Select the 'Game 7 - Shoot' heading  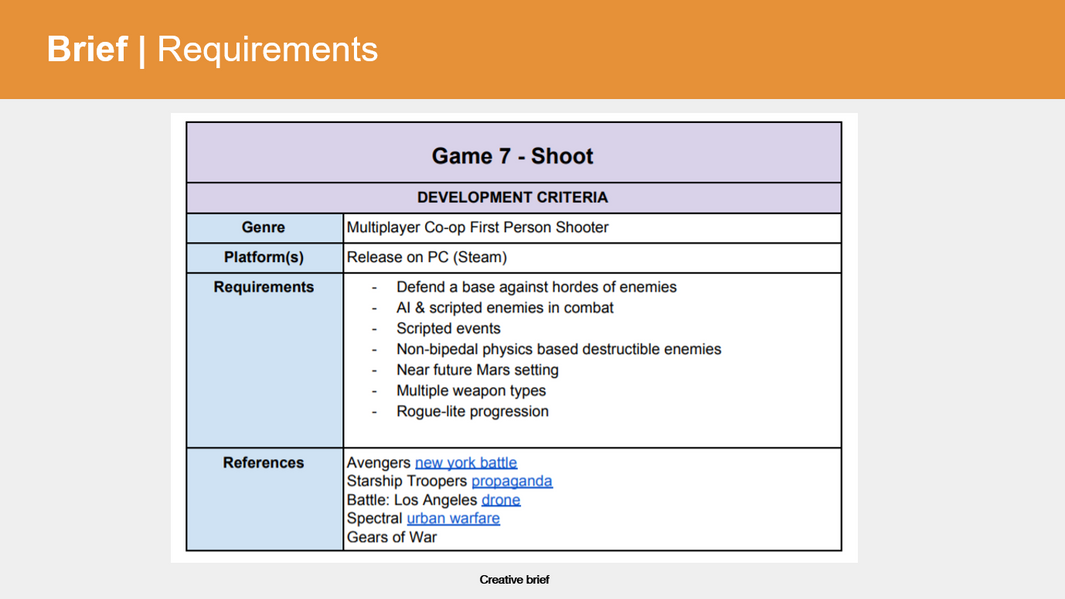point(513,156)
